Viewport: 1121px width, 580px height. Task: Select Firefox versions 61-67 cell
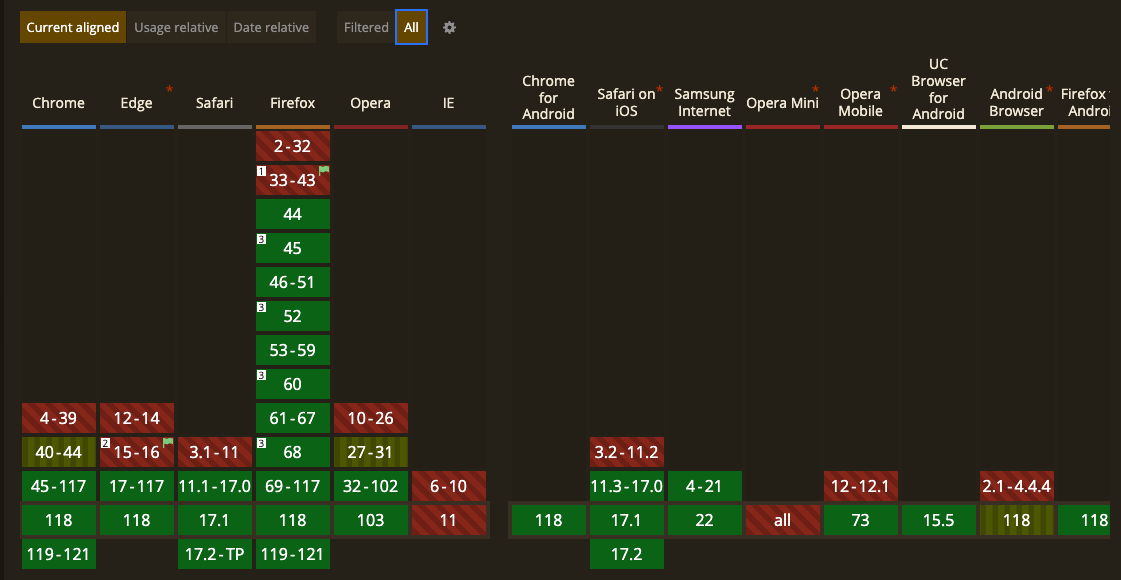(292, 418)
